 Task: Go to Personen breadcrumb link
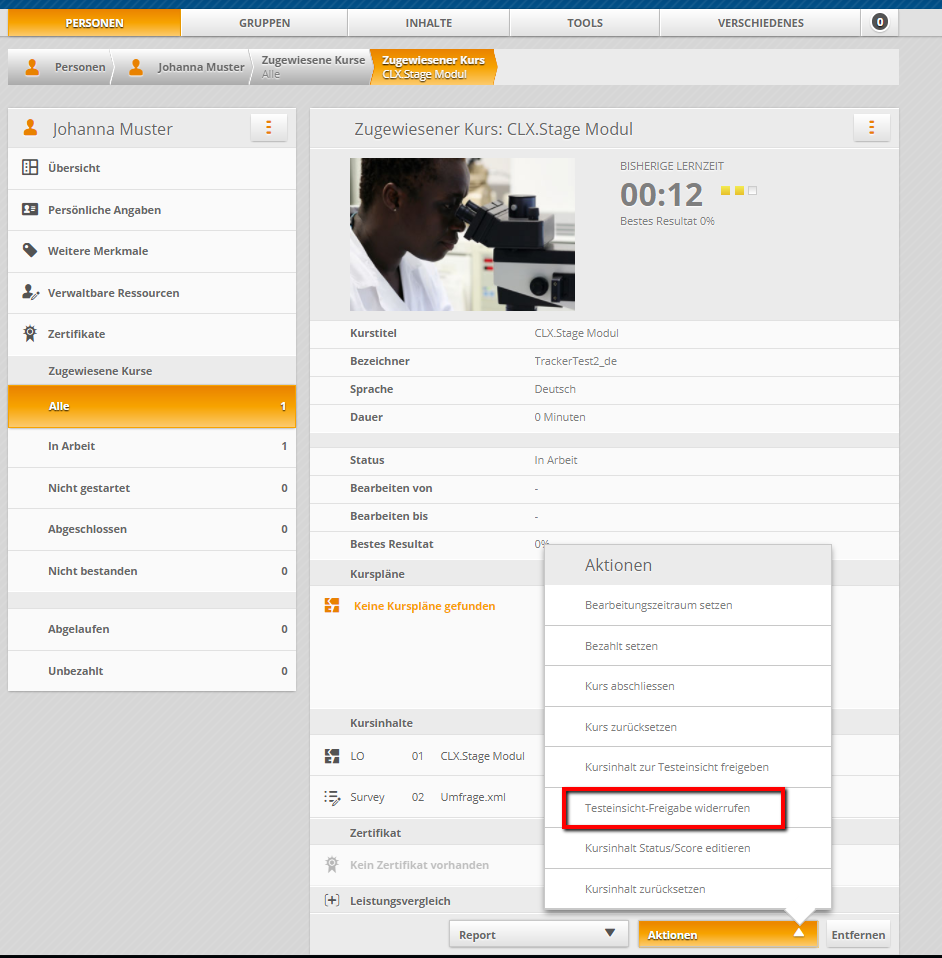point(80,67)
